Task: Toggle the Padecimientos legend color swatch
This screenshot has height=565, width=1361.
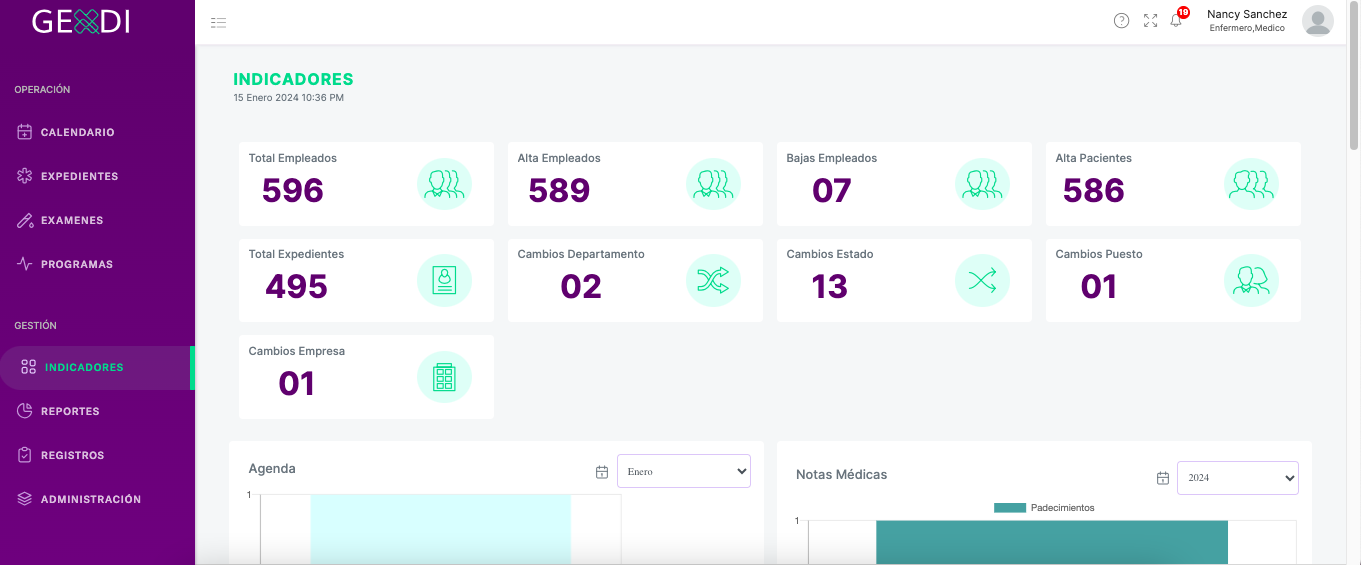Action: coord(1010,508)
